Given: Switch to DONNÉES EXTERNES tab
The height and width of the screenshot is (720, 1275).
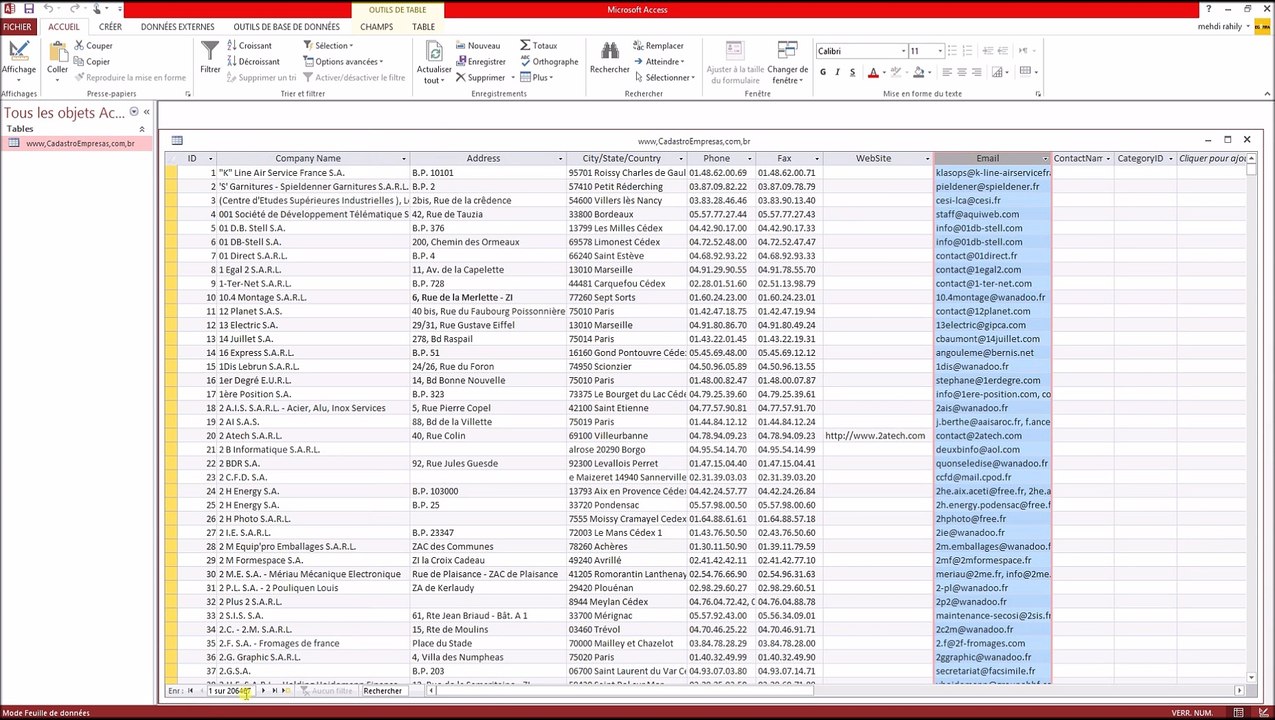Looking at the screenshot, I should [x=177, y=27].
